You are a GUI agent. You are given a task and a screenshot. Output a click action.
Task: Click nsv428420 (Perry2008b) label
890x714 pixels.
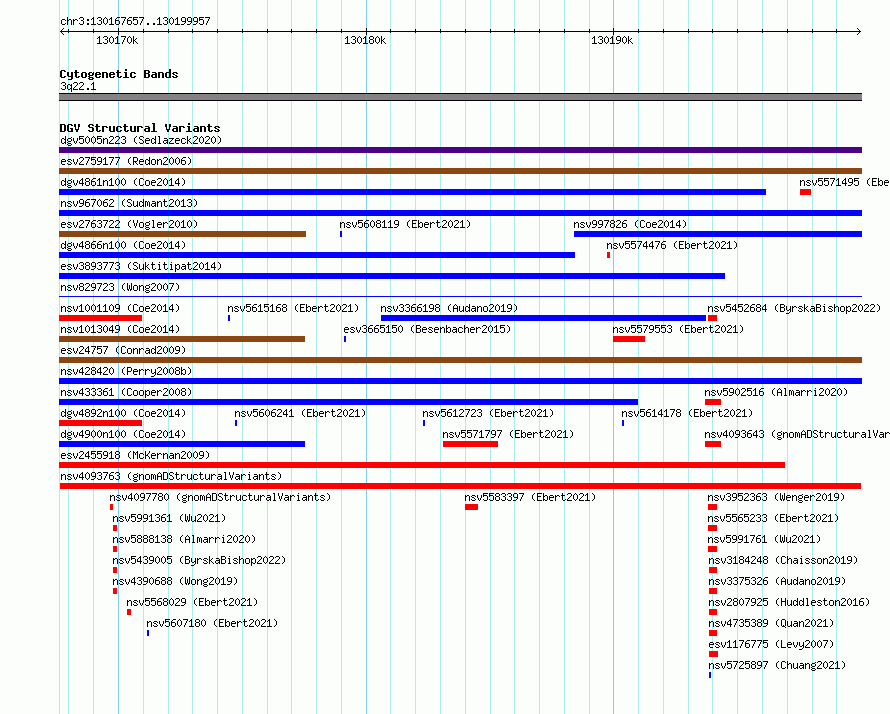(126, 371)
